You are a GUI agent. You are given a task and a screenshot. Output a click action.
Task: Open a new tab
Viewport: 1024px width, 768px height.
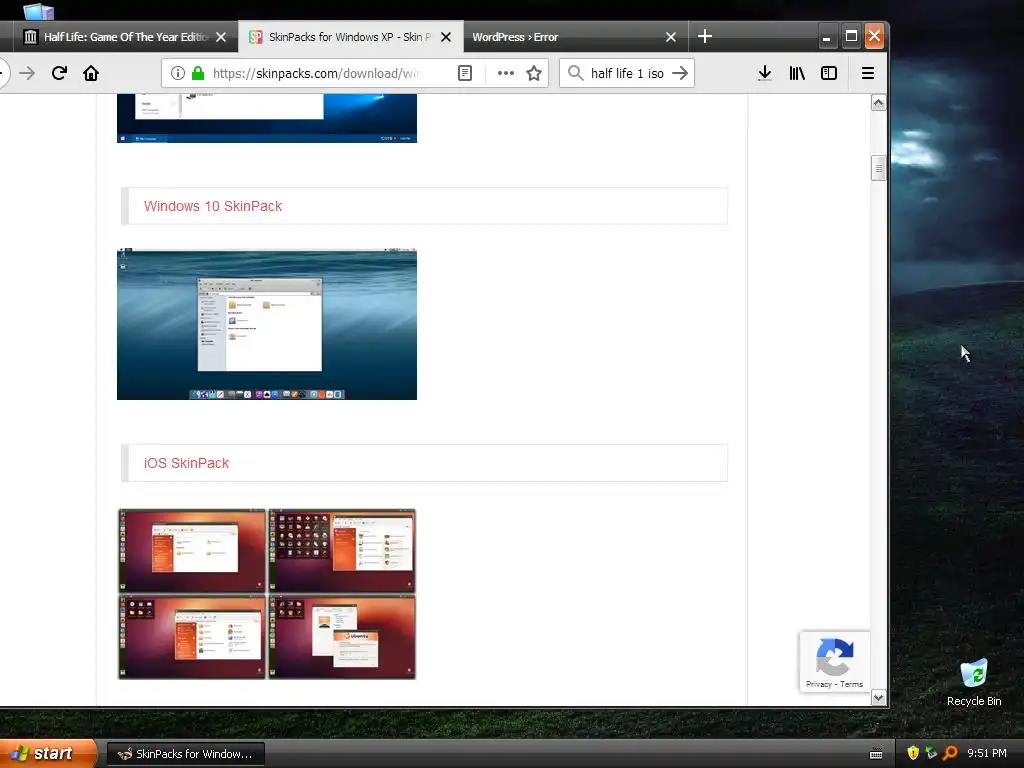705,37
